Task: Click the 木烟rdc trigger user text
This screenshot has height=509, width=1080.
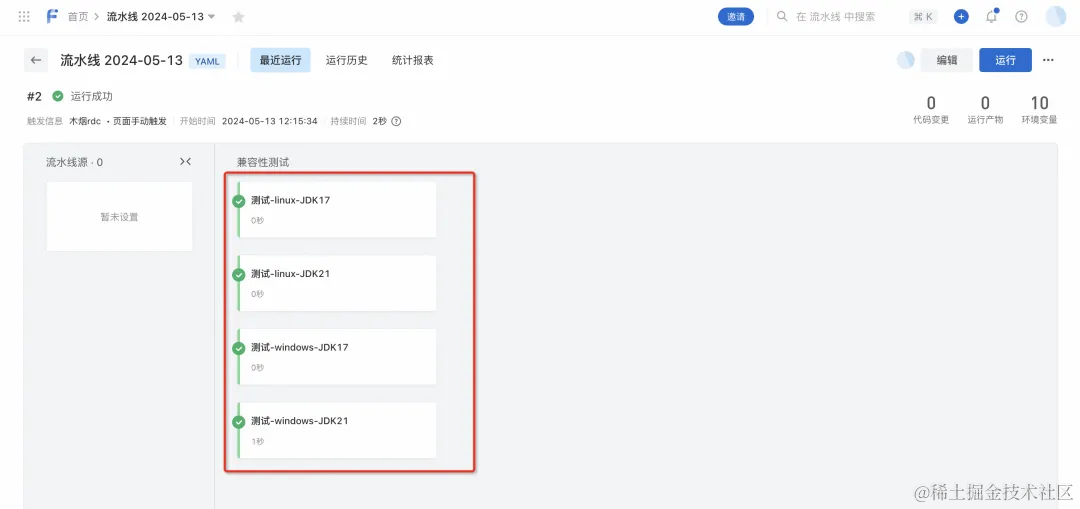Action: tap(85, 121)
